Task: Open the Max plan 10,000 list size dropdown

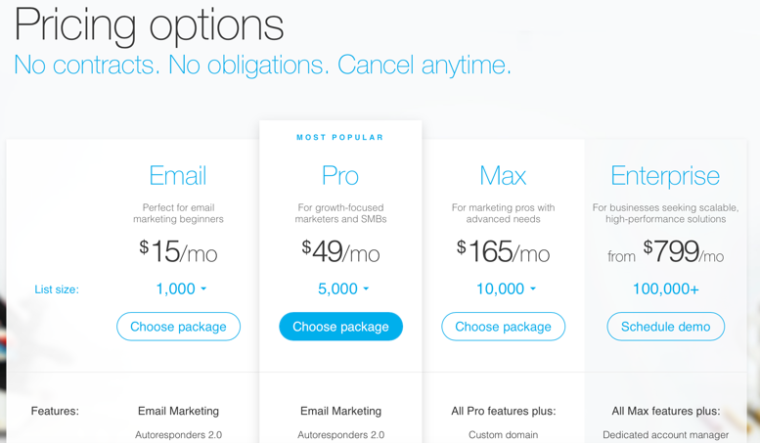Action: click(505, 289)
